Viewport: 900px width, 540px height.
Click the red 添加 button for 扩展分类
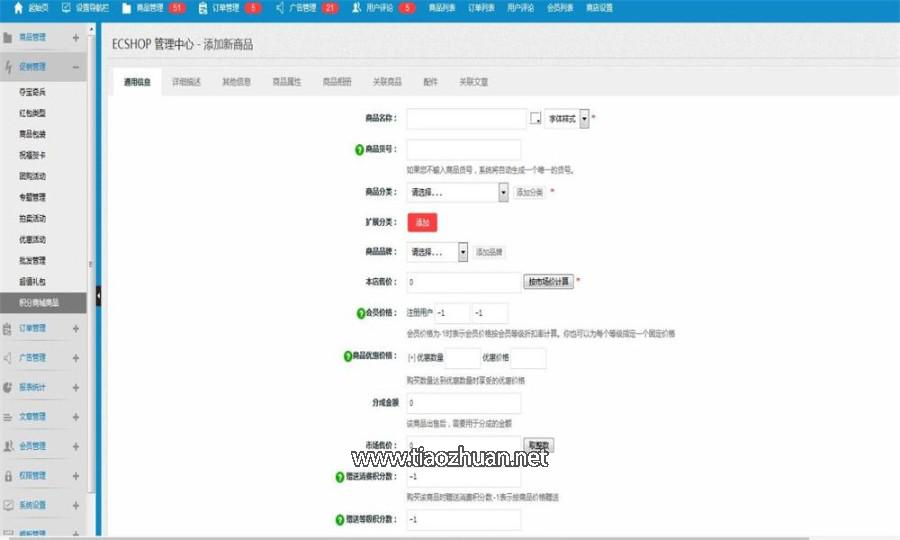tap(422, 223)
